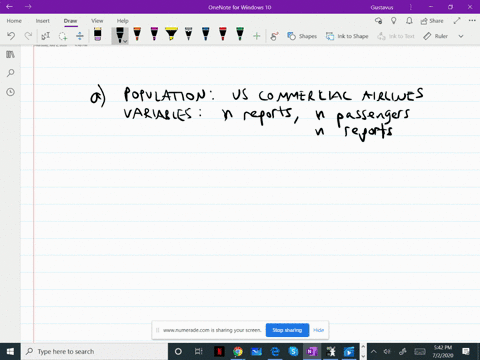The image size is (480, 360).
Task: Open clock showing 5:42 PM
Action: 443,351
